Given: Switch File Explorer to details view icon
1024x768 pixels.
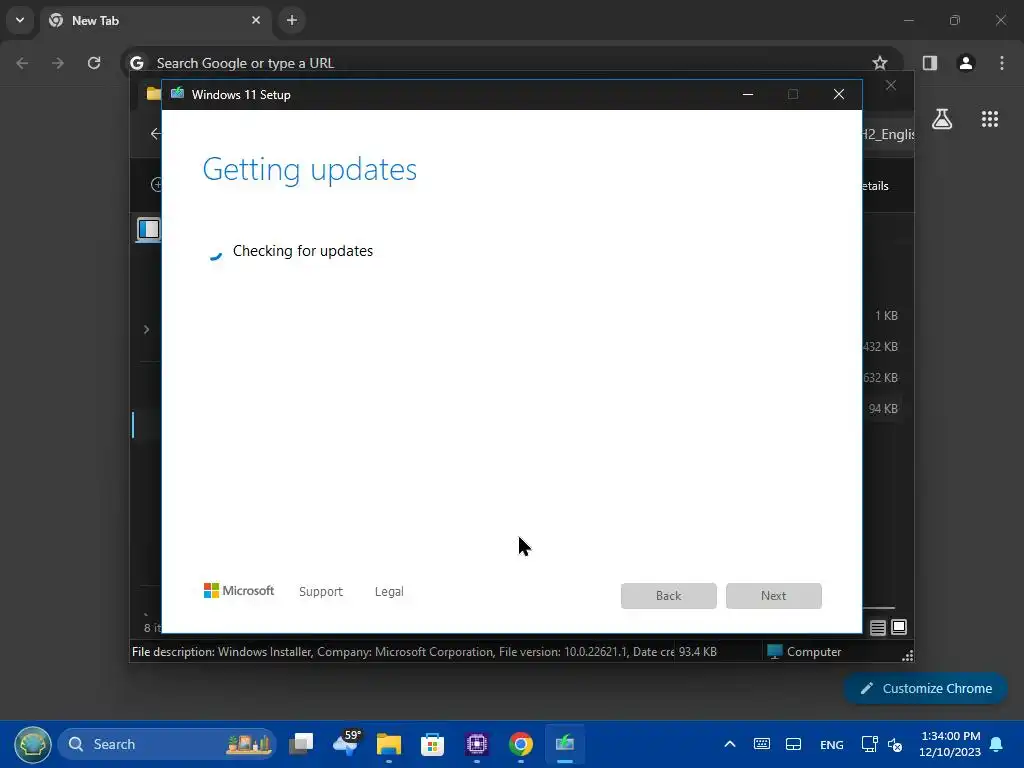Looking at the screenshot, I should click(878, 628).
